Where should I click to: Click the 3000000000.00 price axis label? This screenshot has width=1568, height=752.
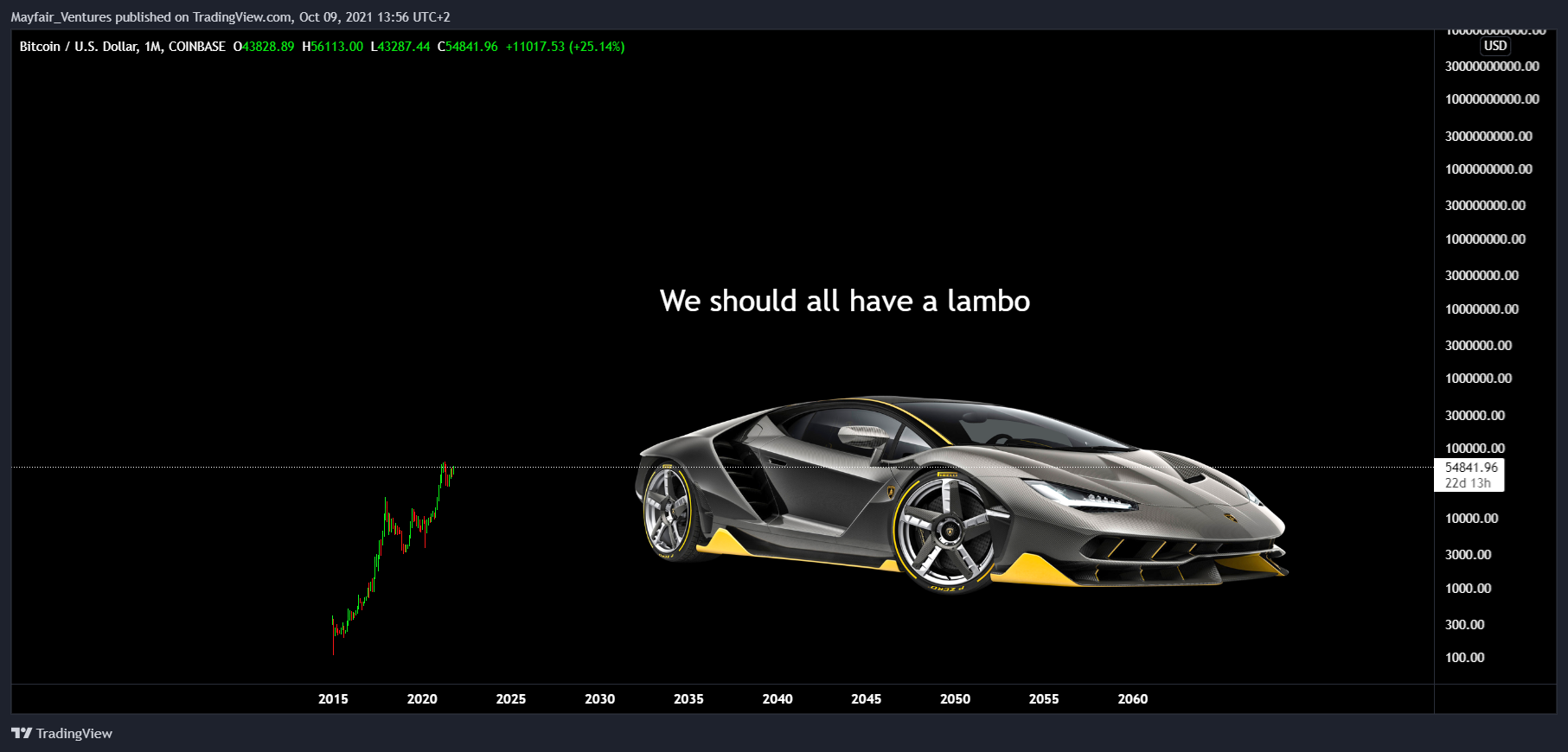(1488, 137)
